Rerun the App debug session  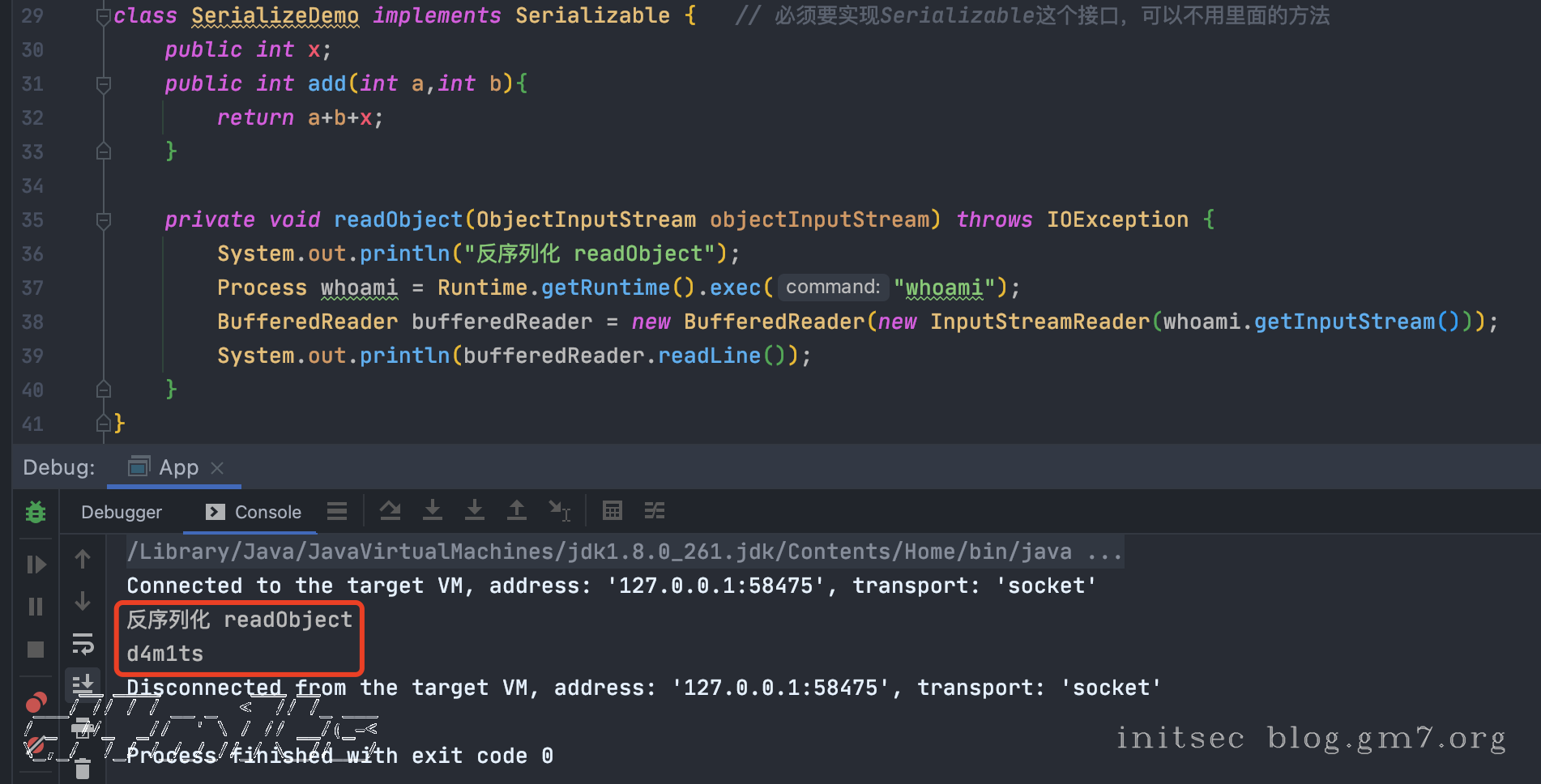[x=36, y=512]
